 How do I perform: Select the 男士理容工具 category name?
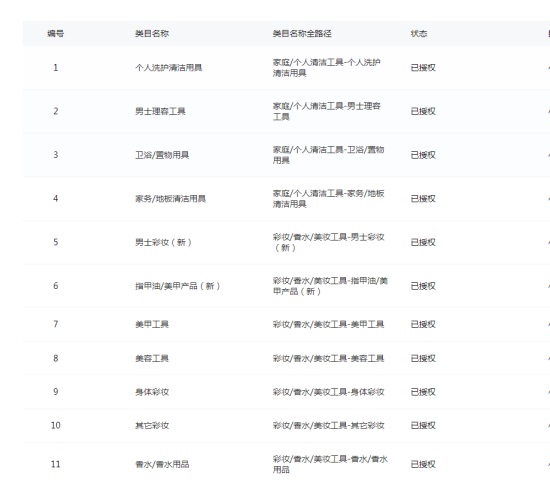[x=160, y=112]
